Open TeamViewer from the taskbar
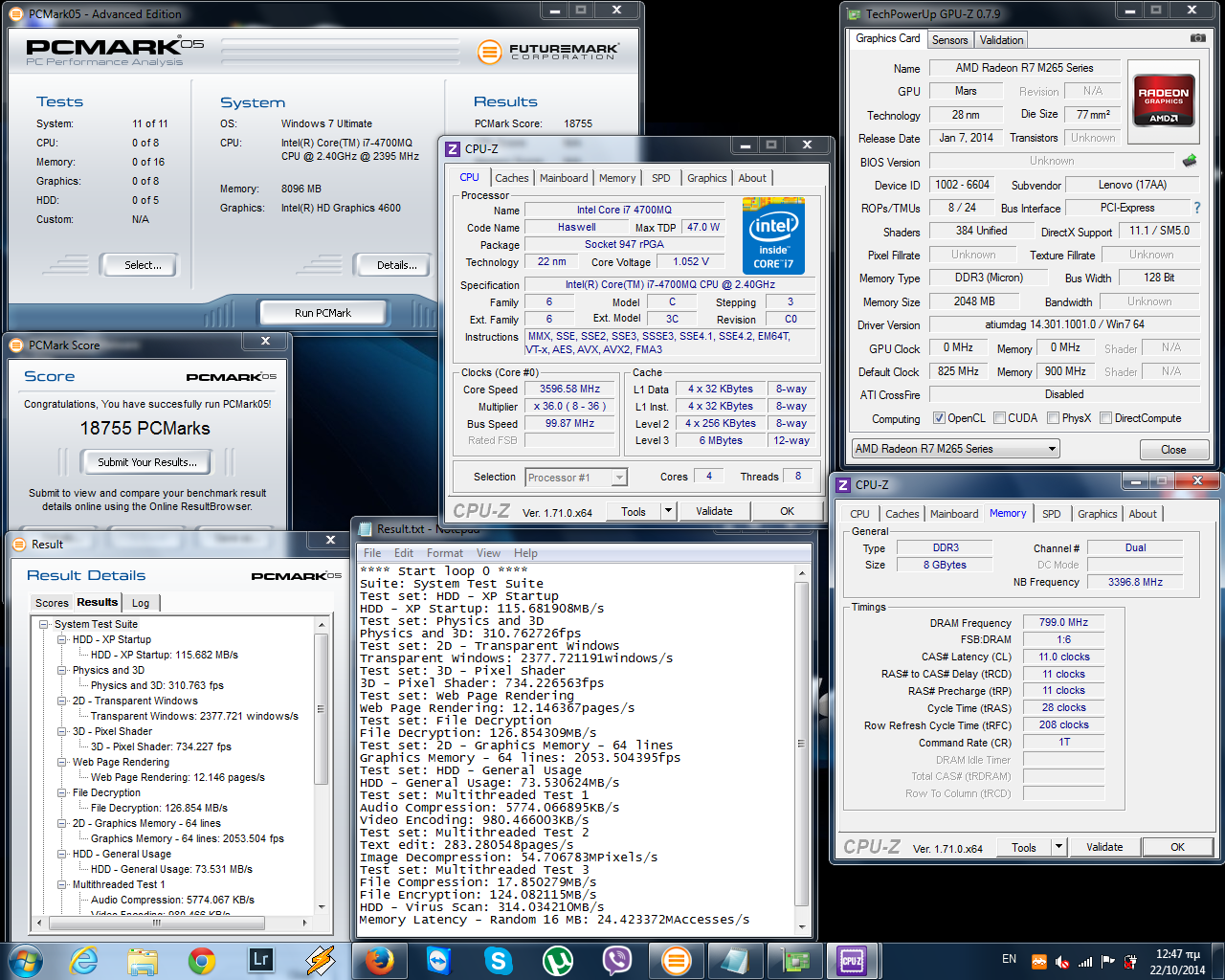 [438, 960]
